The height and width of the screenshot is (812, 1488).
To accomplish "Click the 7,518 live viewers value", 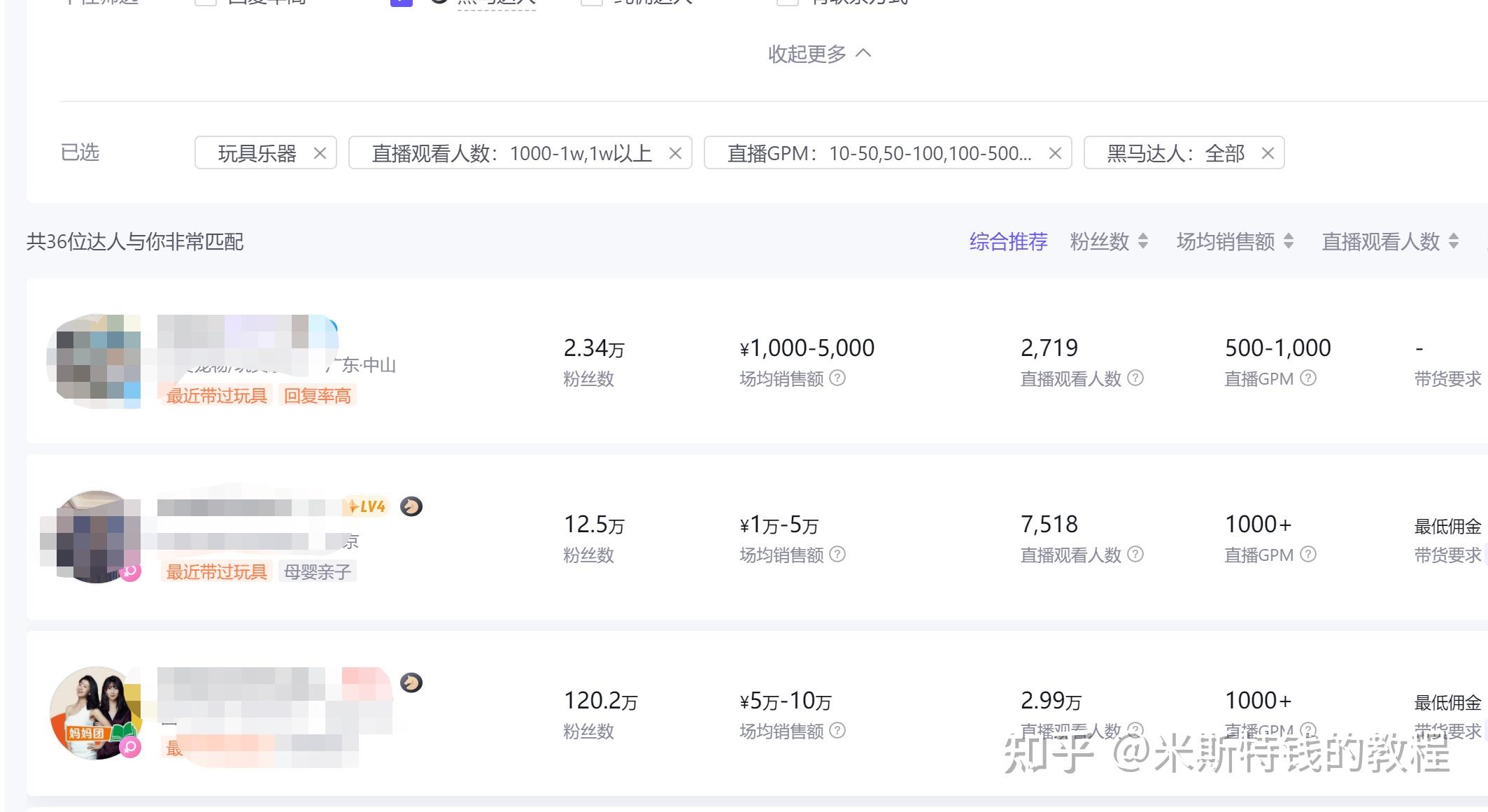I will pos(1049,524).
